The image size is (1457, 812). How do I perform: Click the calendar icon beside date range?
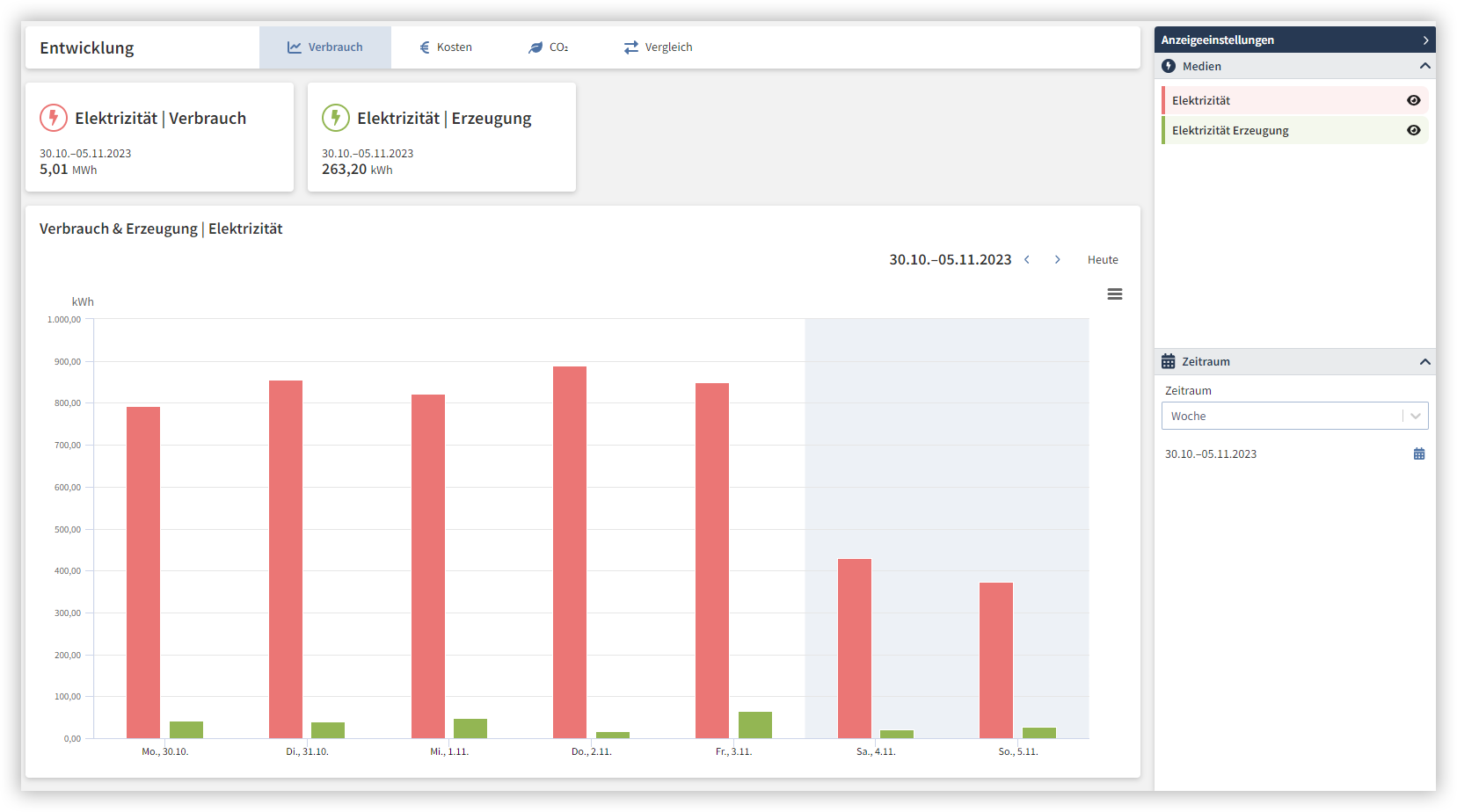(1418, 454)
